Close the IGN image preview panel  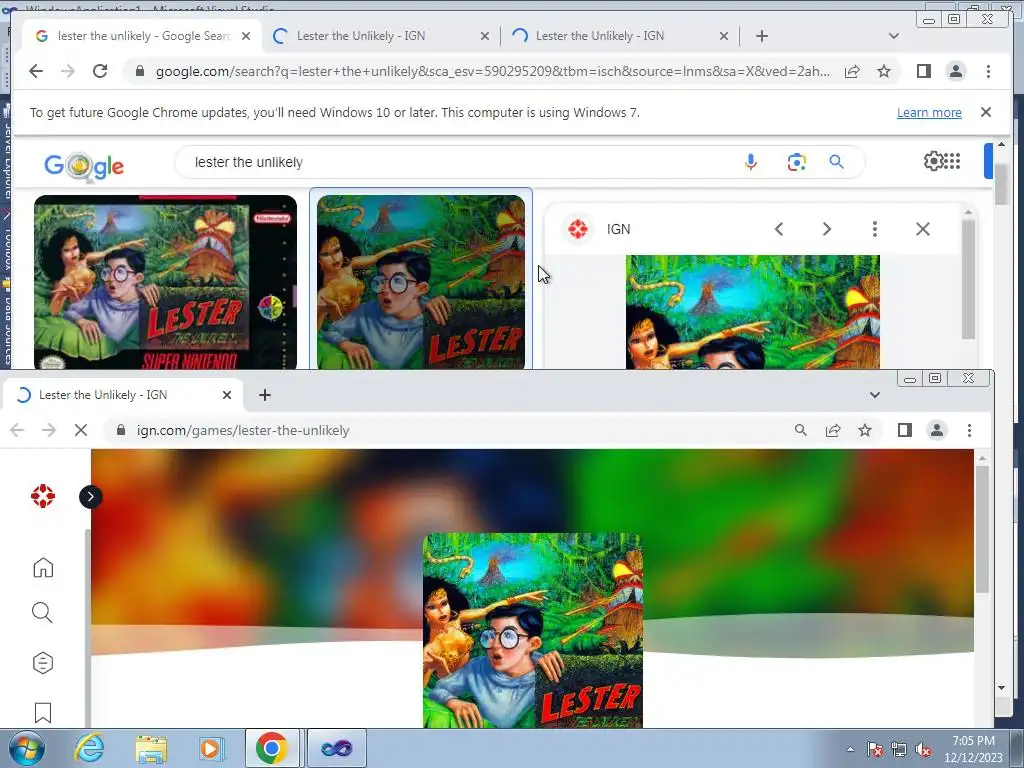coord(922,229)
